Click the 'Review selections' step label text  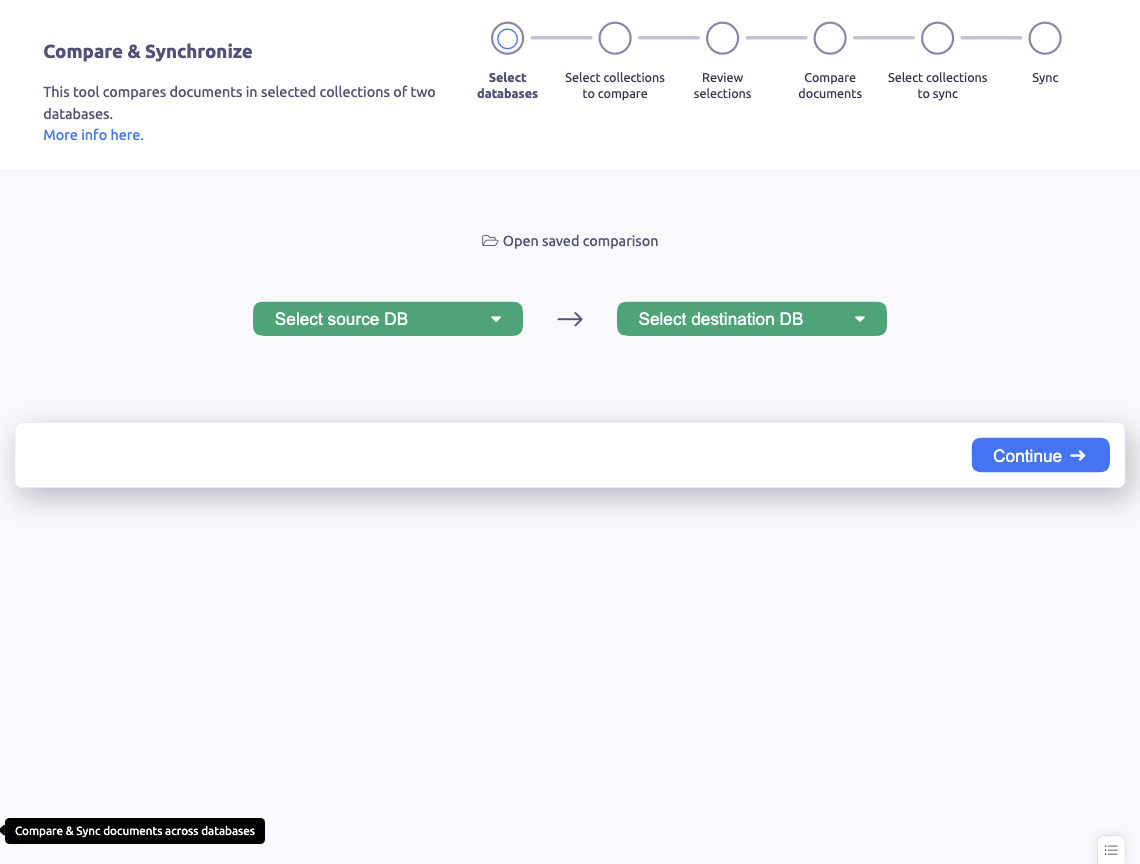pos(722,86)
